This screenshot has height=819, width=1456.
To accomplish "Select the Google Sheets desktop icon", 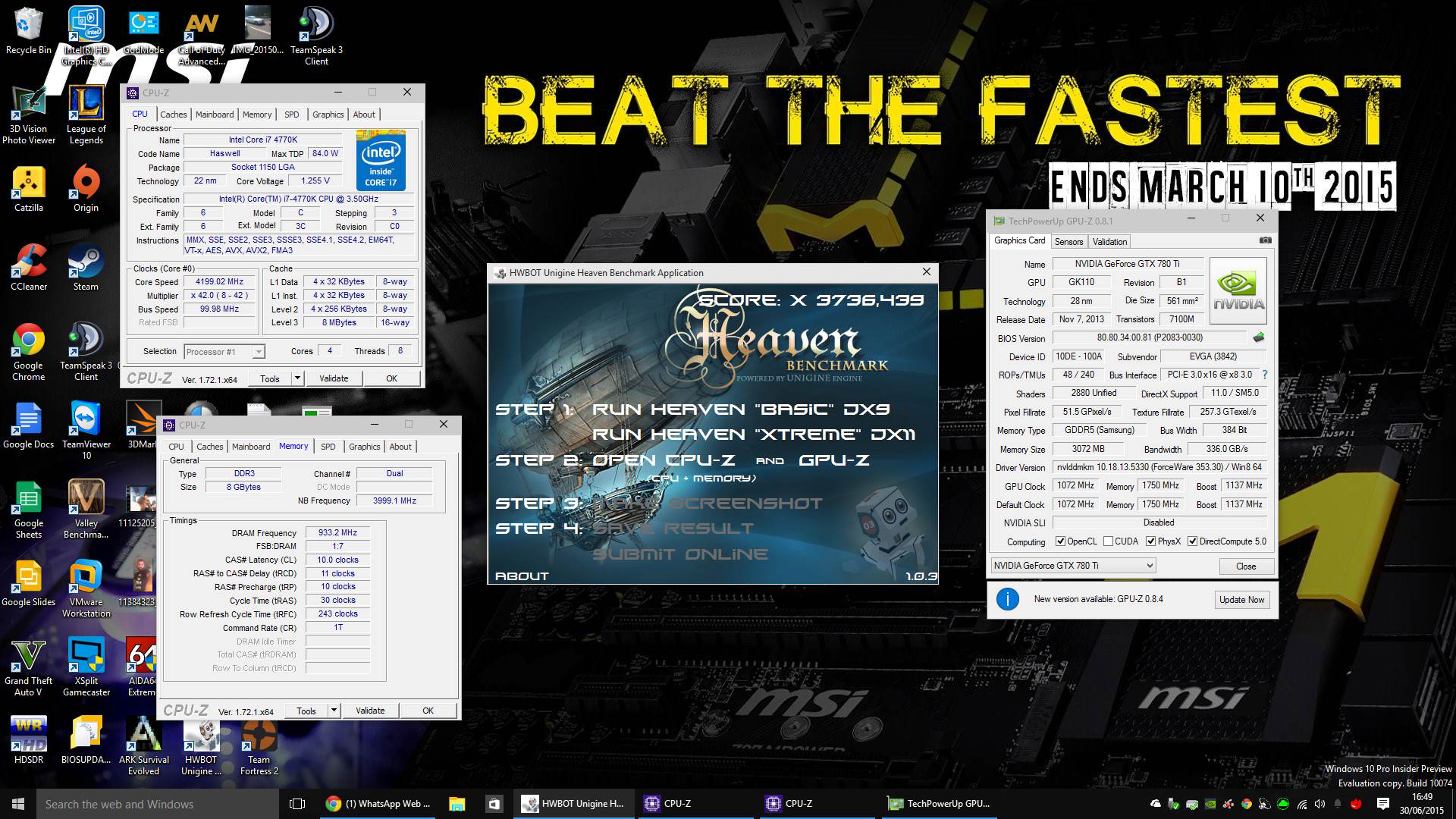I will pos(29,510).
